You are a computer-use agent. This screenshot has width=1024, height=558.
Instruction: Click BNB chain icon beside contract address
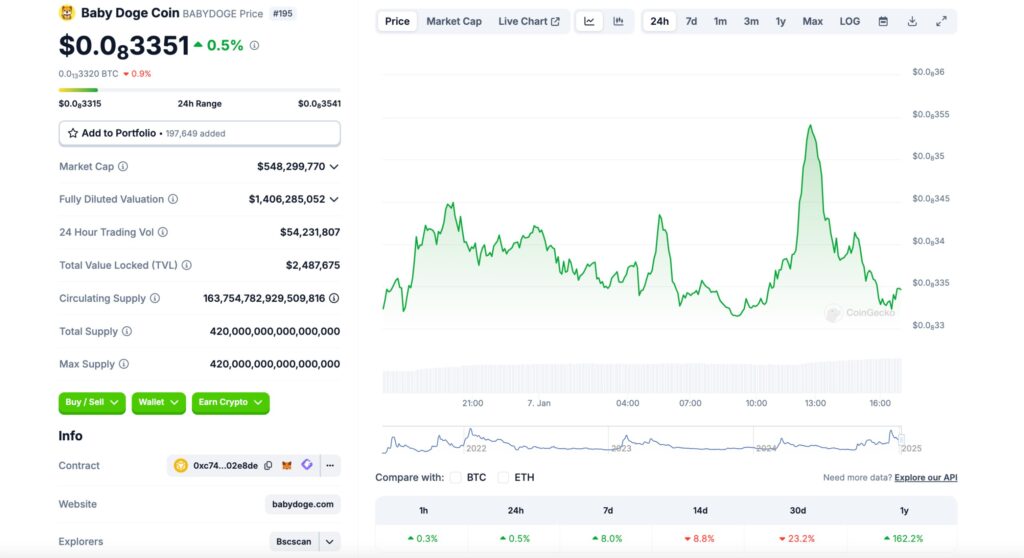[181, 466]
